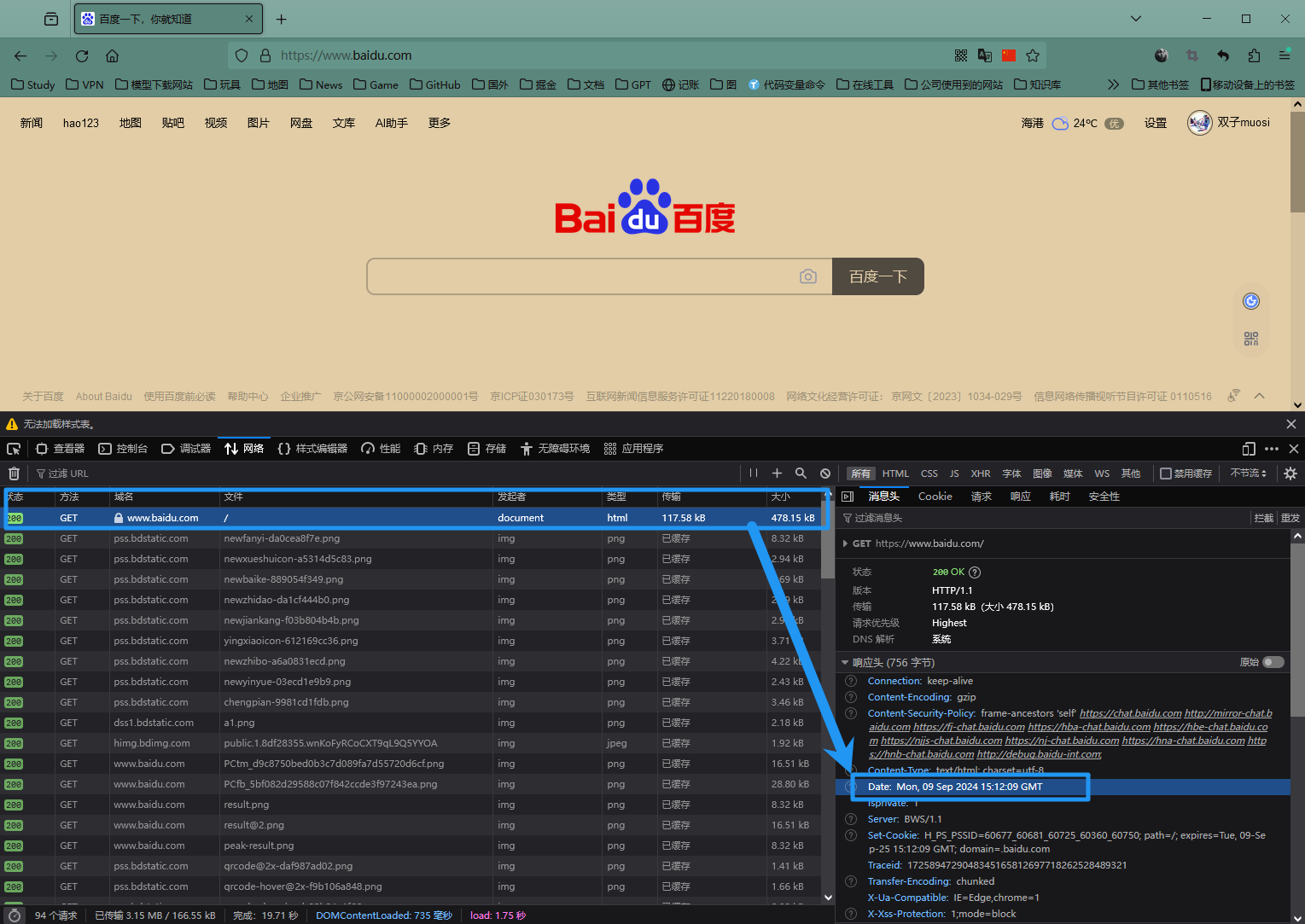Click the 重发 resend button
Screen dimensions: 1305x924
click(x=1290, y=518)
